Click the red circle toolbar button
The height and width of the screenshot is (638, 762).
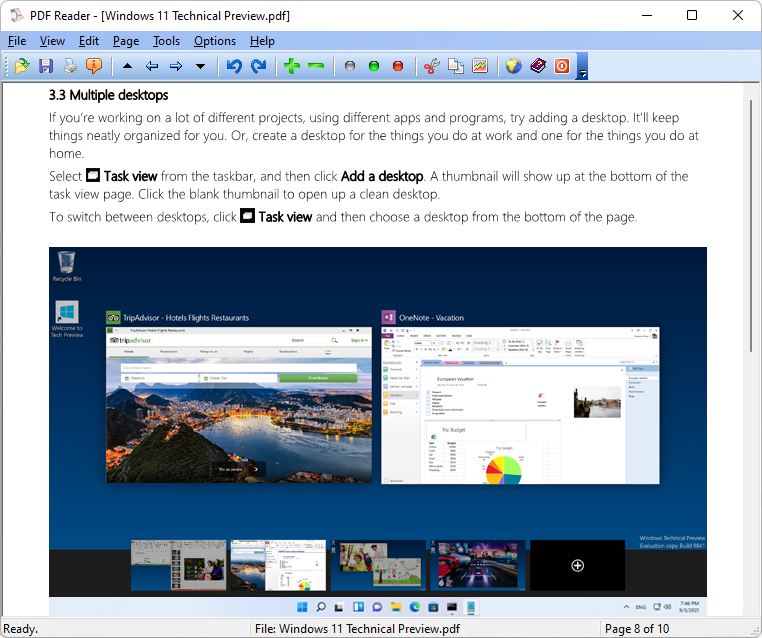tap(398, 66)
